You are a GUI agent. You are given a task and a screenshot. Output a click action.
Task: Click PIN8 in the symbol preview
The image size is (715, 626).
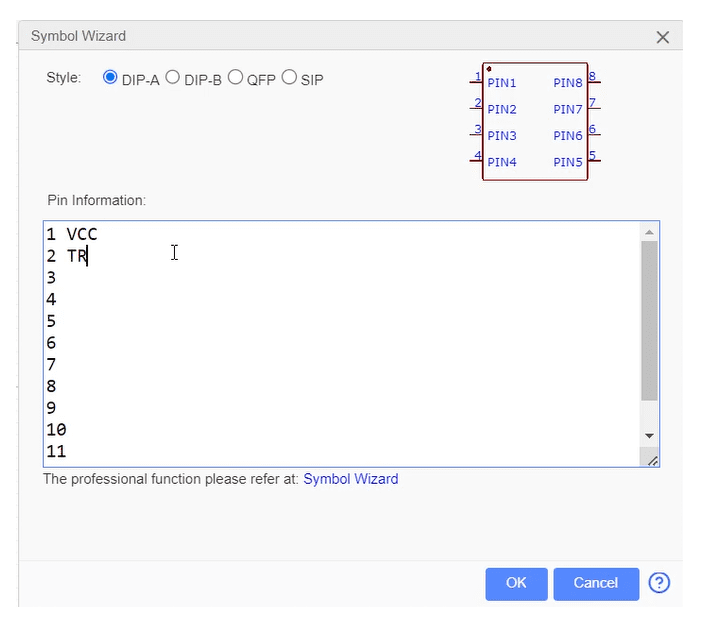(x=567, y=83)
